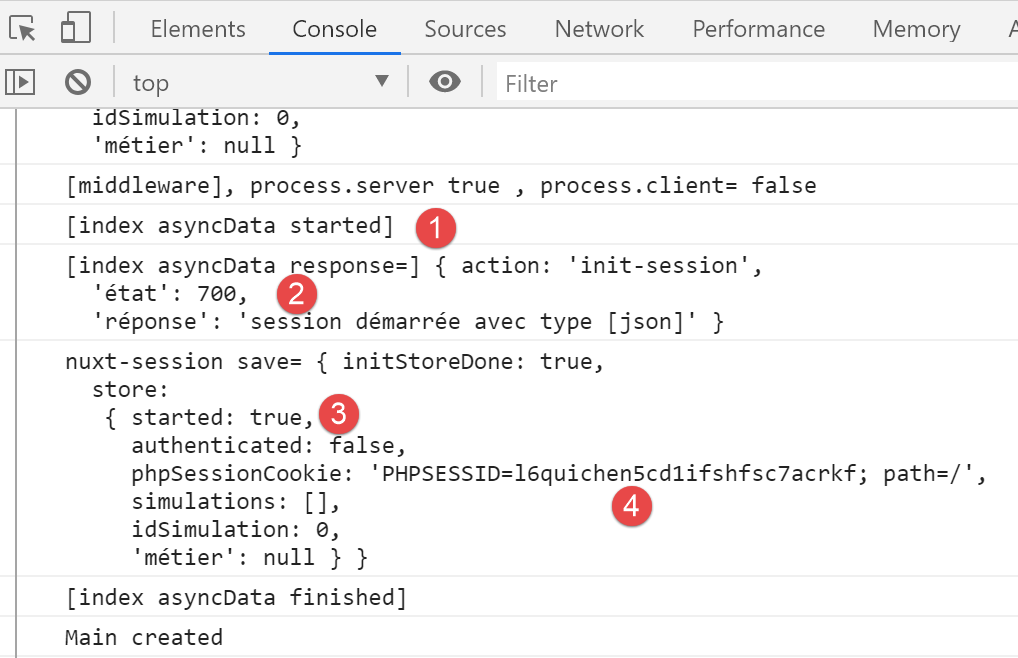Switch to the Elements tab
The width and height of the screenshot is (1018, 658).
point(198,29)
